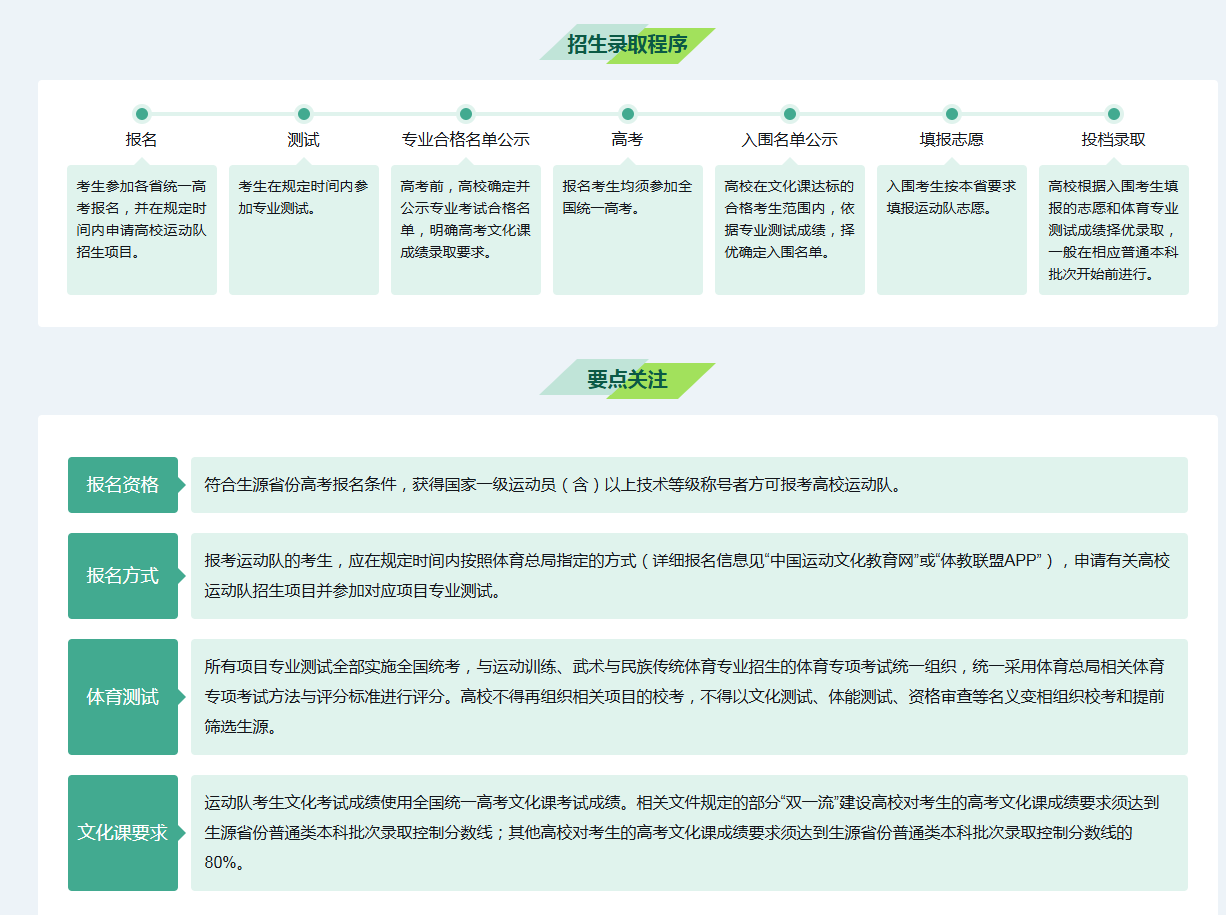Click the 专业合格名单公示 description card
The image size is (1226, 915).
pos(466,230)
